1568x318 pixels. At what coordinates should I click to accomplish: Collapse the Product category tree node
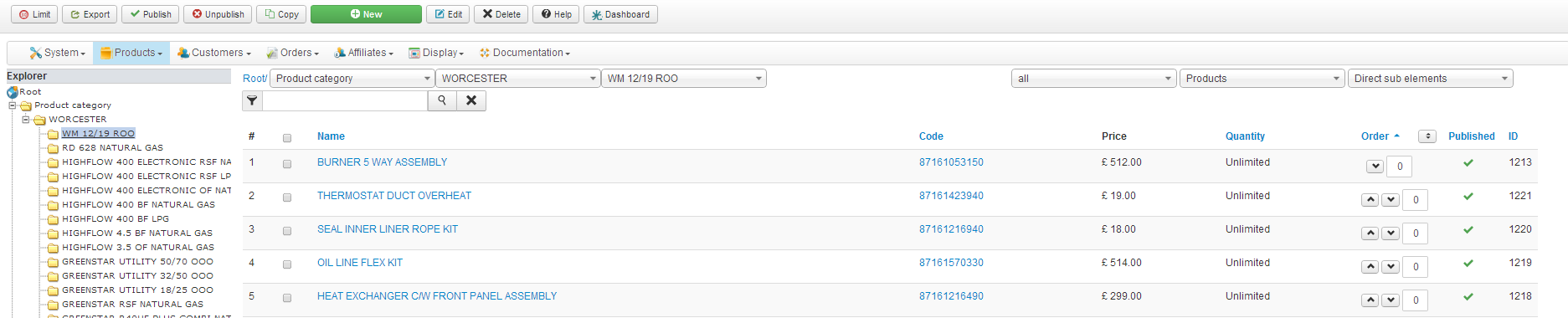(13, 105)
